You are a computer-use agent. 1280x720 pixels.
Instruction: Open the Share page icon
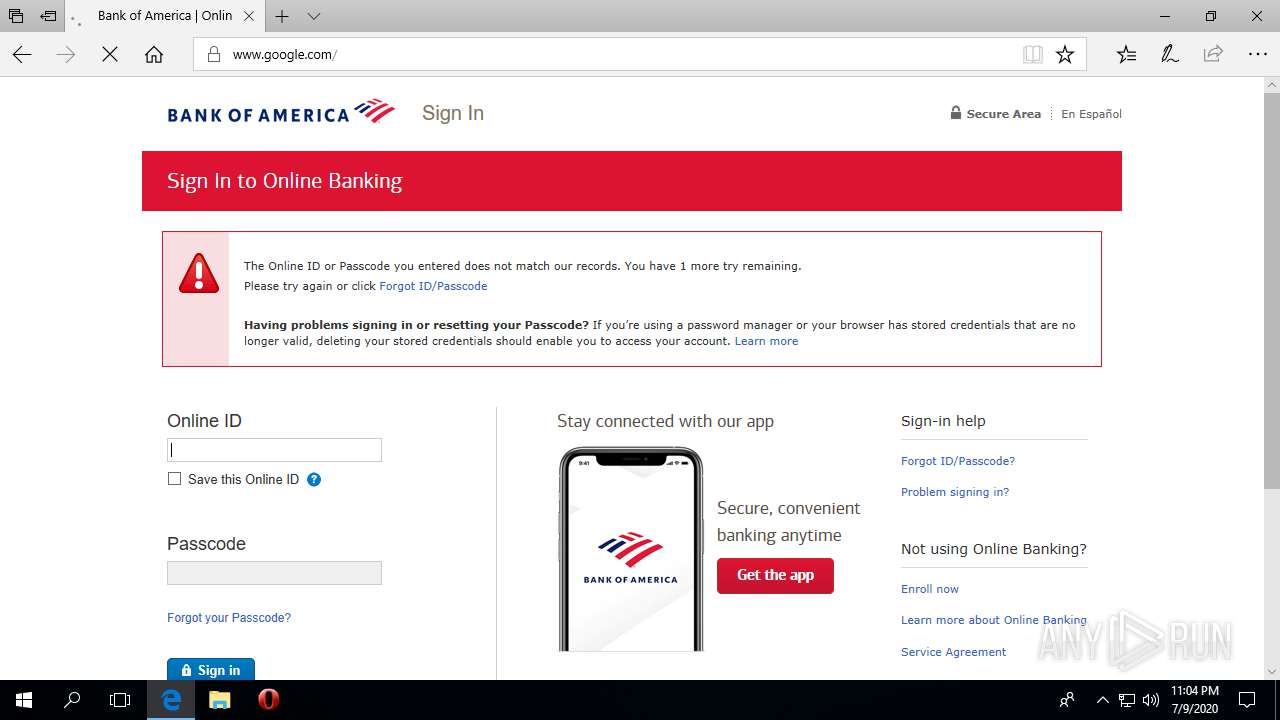point(1213,55)
